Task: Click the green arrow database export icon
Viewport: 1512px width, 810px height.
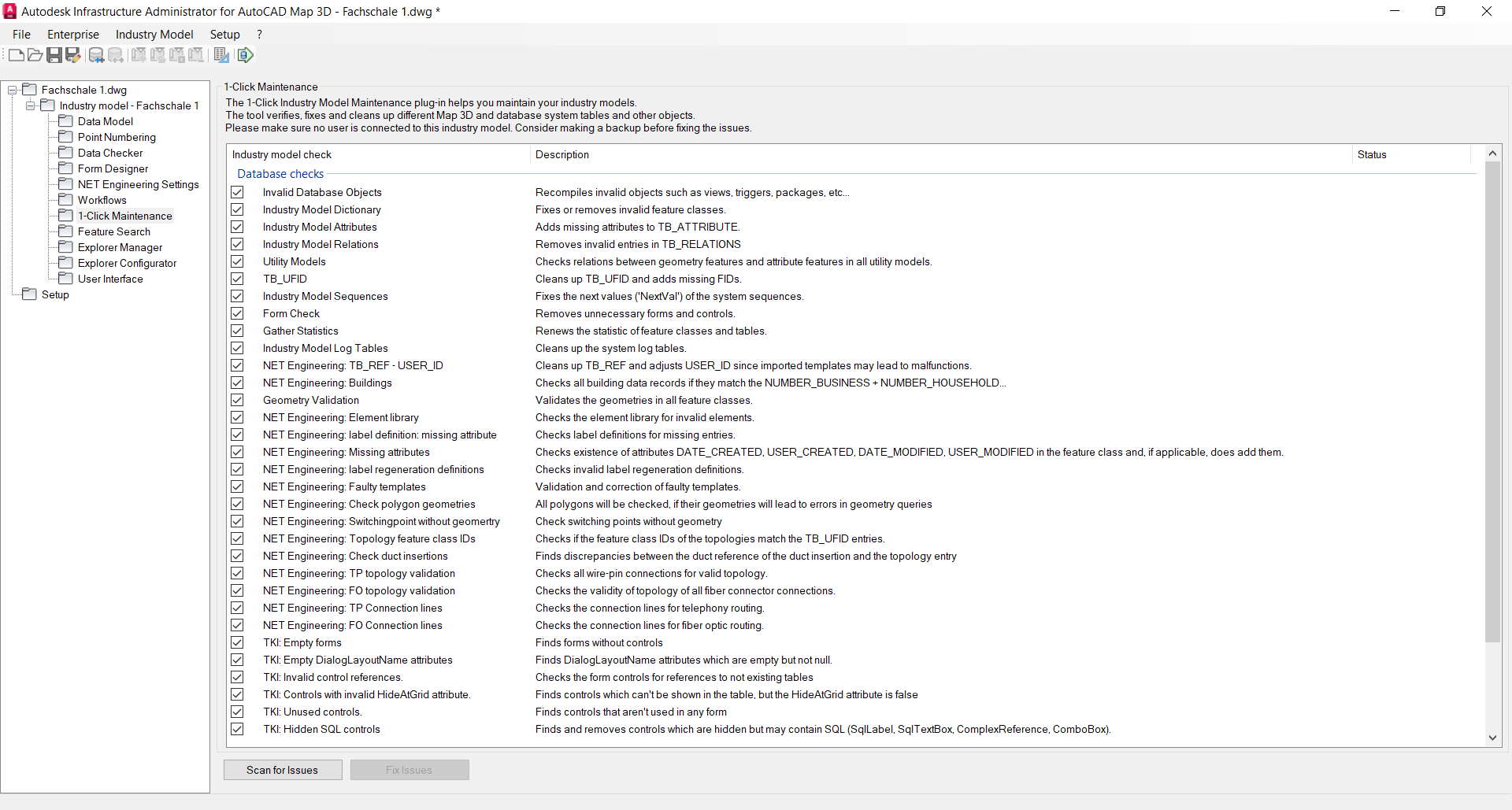Action: [x=245, y=55]
